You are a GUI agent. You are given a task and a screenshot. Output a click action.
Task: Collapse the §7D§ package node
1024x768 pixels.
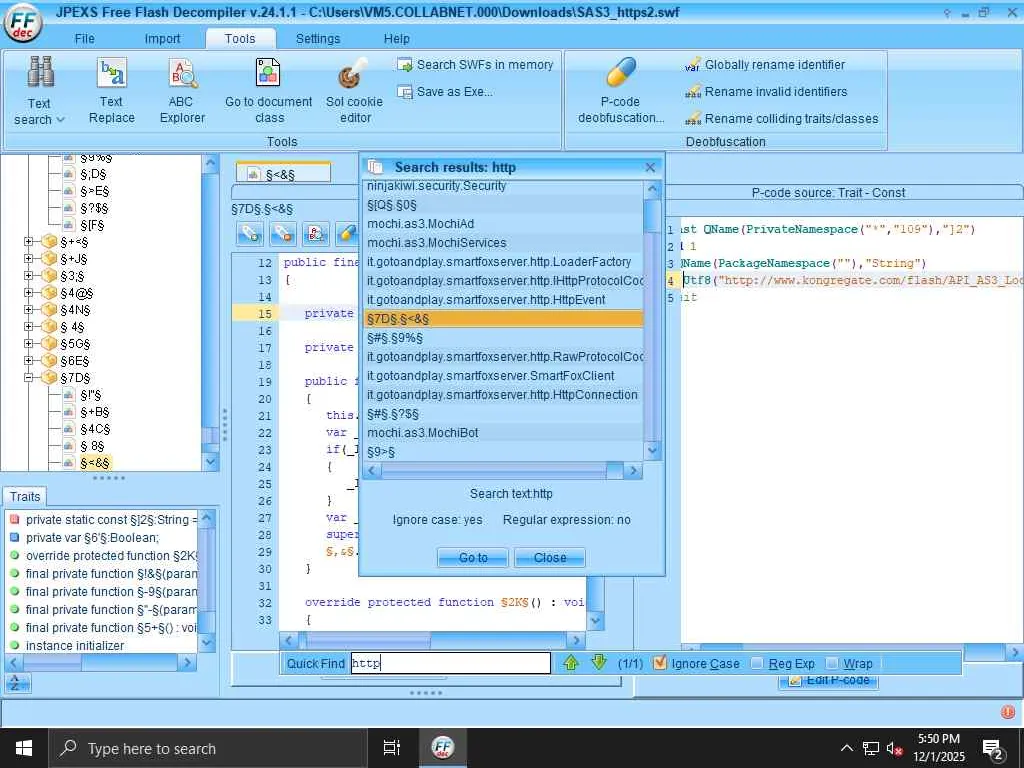(28, 377)
